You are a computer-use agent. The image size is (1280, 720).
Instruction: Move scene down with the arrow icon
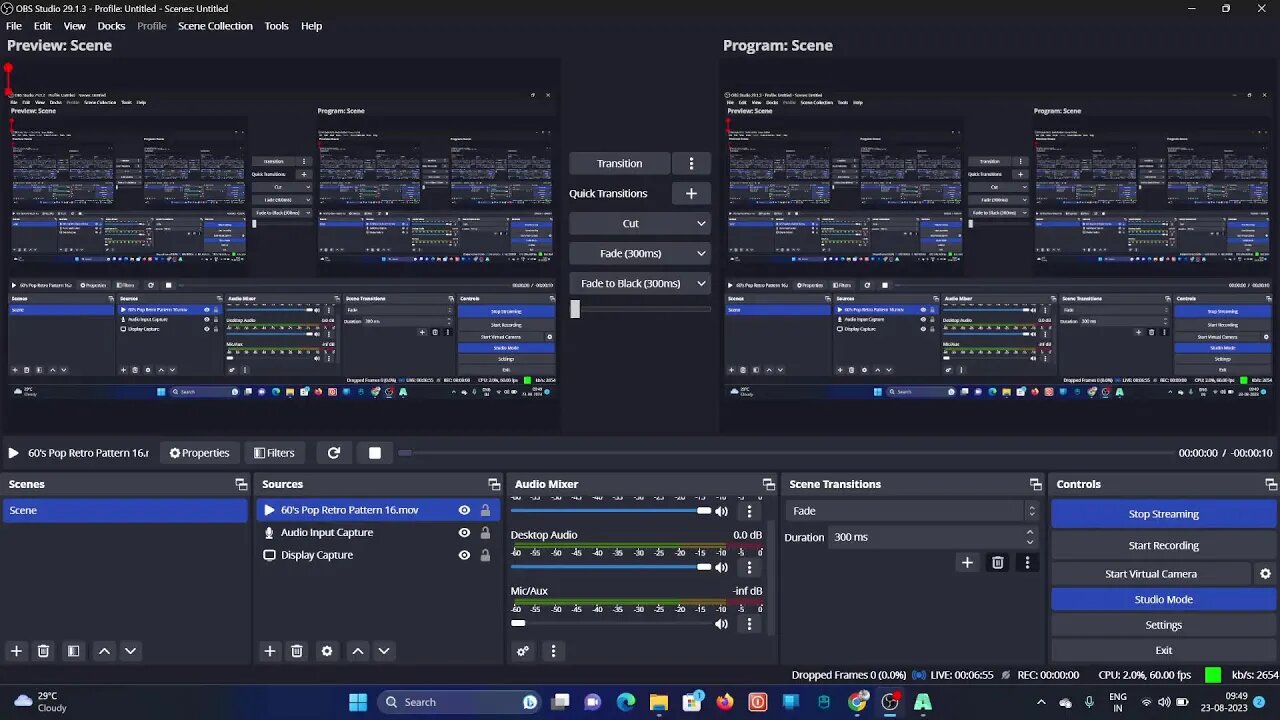130,651
